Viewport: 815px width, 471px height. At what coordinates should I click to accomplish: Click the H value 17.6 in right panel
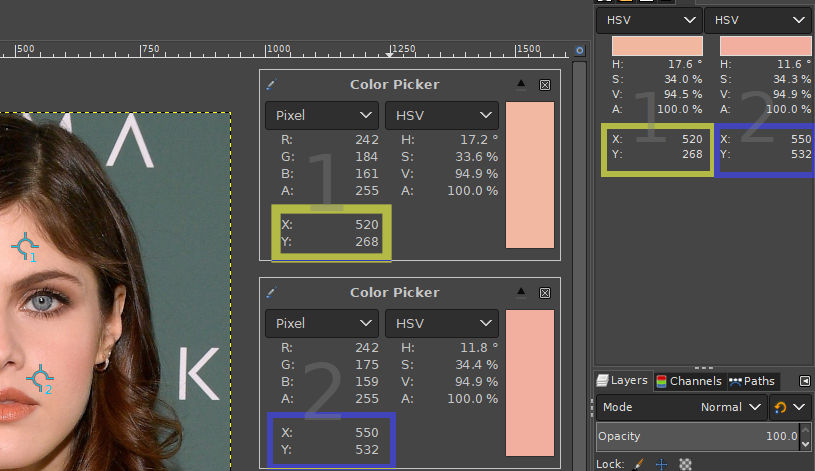tap(685, 64)
